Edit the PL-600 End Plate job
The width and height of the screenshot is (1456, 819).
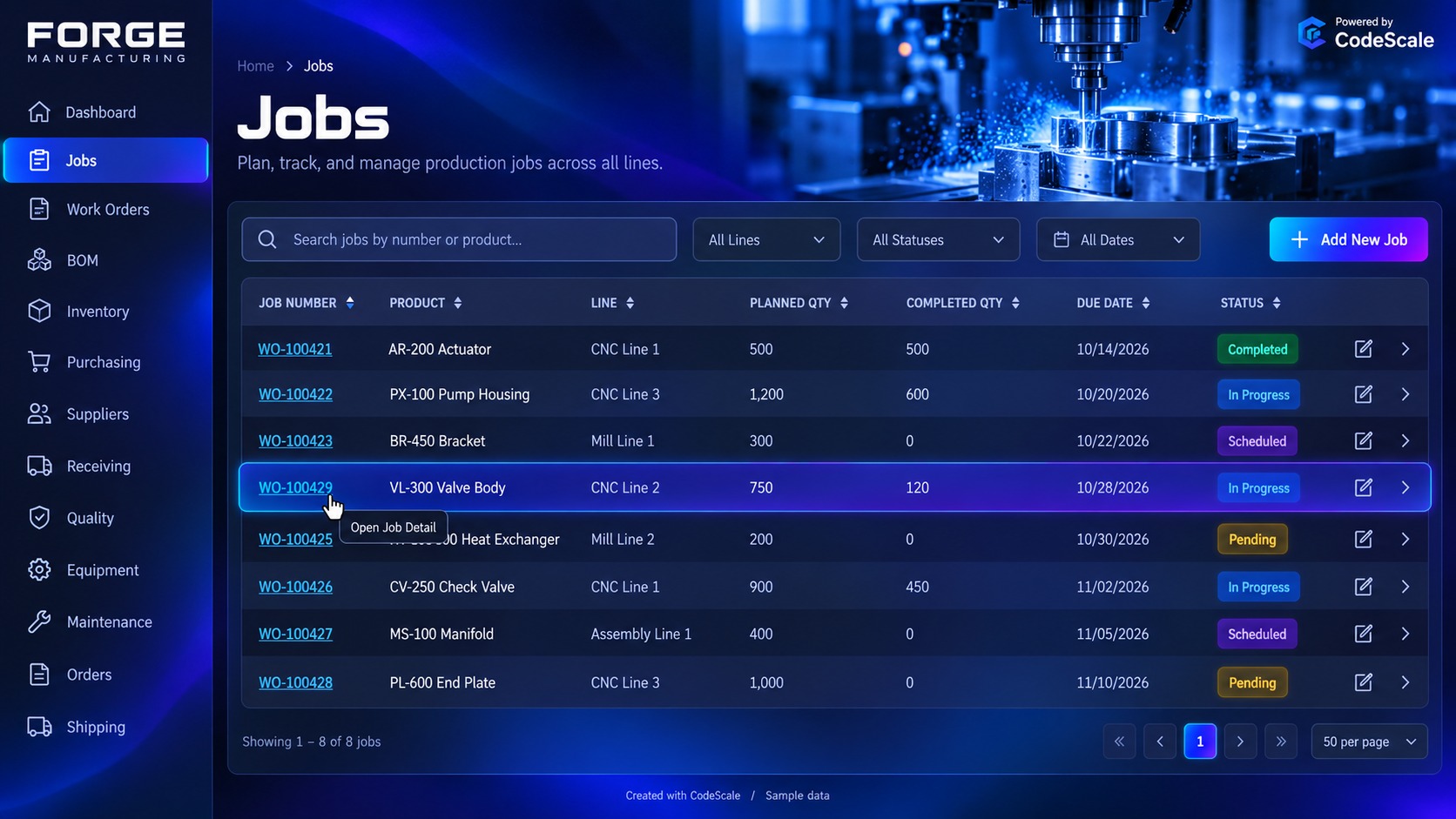(x=1364, y=682)
